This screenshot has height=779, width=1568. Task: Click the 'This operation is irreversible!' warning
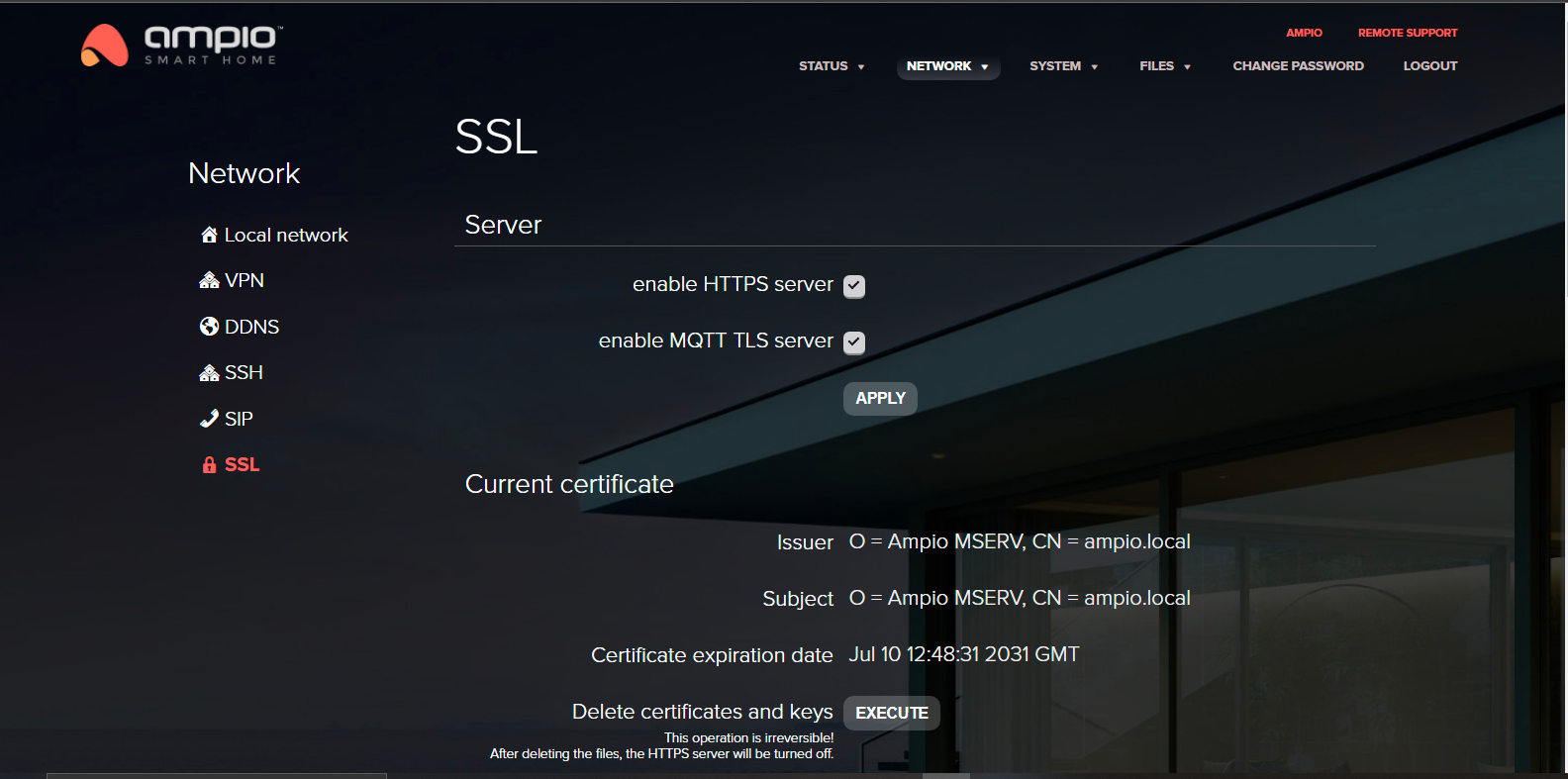749,737
